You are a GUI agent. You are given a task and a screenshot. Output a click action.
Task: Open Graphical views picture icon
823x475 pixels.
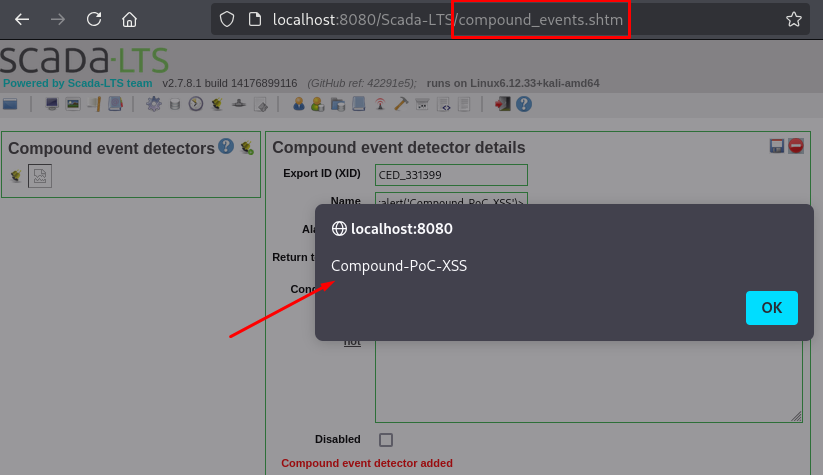pyautogui.click(x=73, y=104)
